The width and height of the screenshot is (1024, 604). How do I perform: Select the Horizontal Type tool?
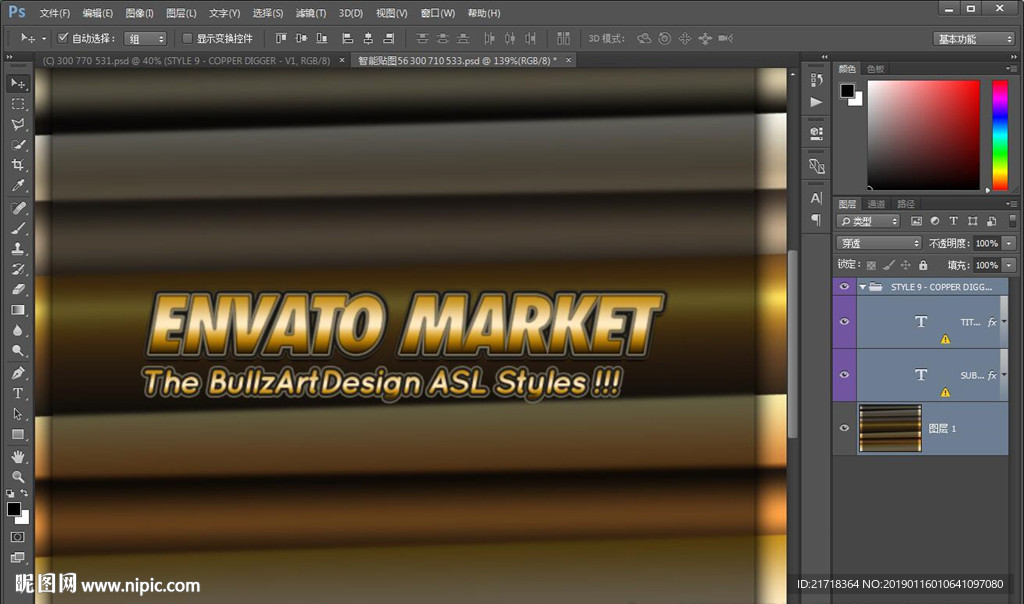pos(18,393)
